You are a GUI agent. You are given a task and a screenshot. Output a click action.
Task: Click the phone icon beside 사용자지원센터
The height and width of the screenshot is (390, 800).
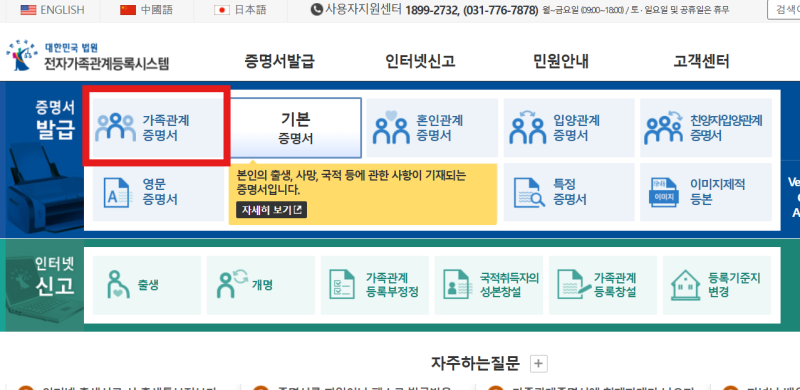(x=317, y=9)
